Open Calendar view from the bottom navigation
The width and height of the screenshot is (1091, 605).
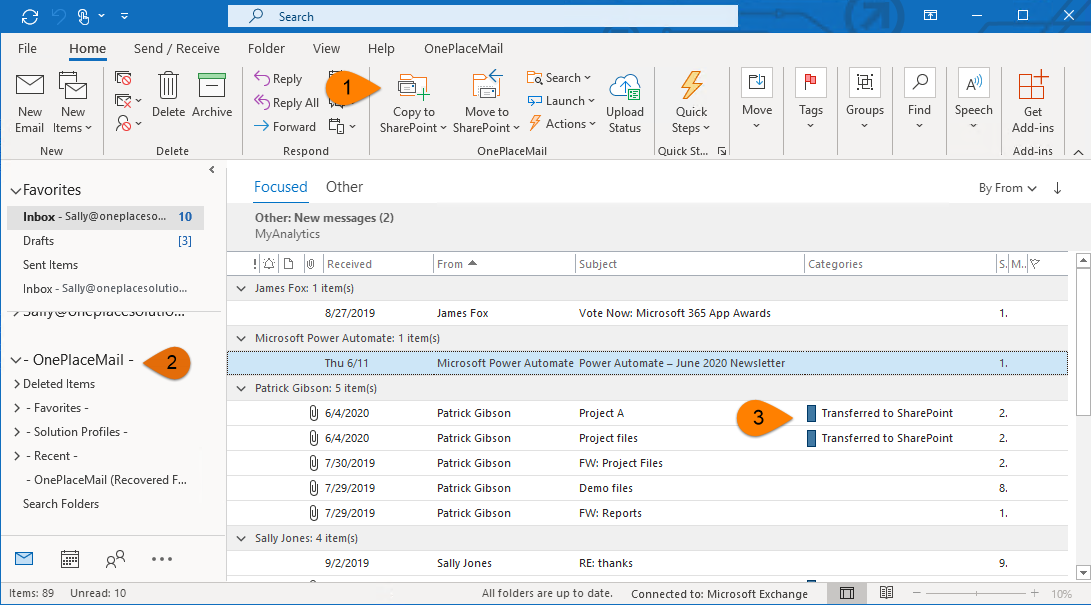point(70,559)
